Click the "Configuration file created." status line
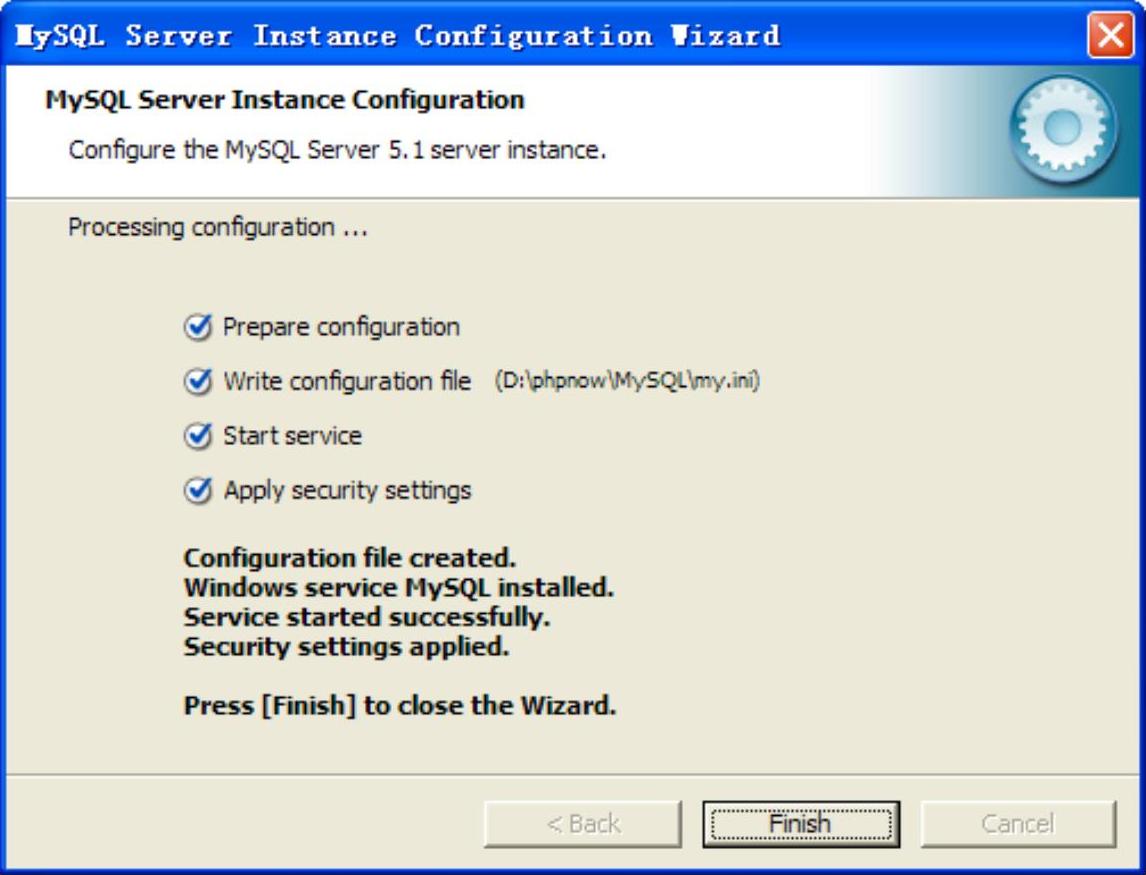The image size is (1146, 875). [350, 558]
